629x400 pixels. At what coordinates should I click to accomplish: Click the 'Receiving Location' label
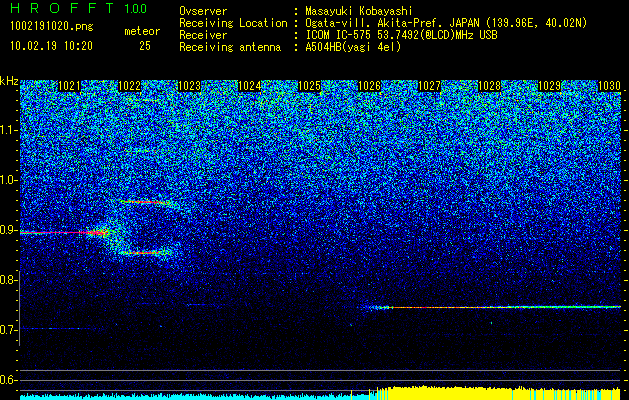233,23
